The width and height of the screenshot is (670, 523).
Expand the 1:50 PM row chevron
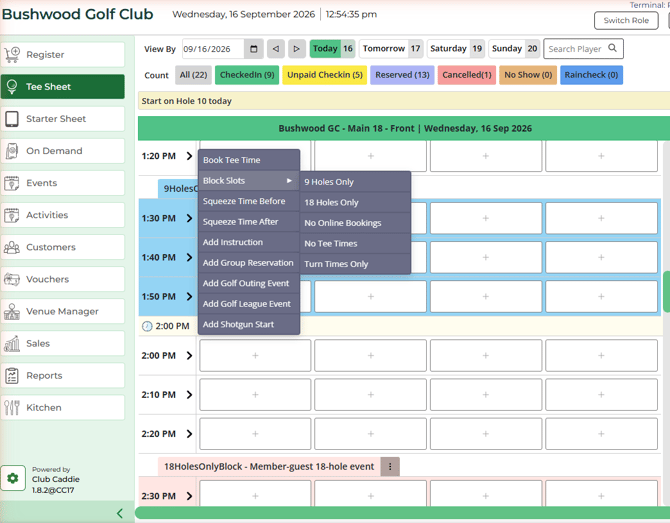point(189,297)
